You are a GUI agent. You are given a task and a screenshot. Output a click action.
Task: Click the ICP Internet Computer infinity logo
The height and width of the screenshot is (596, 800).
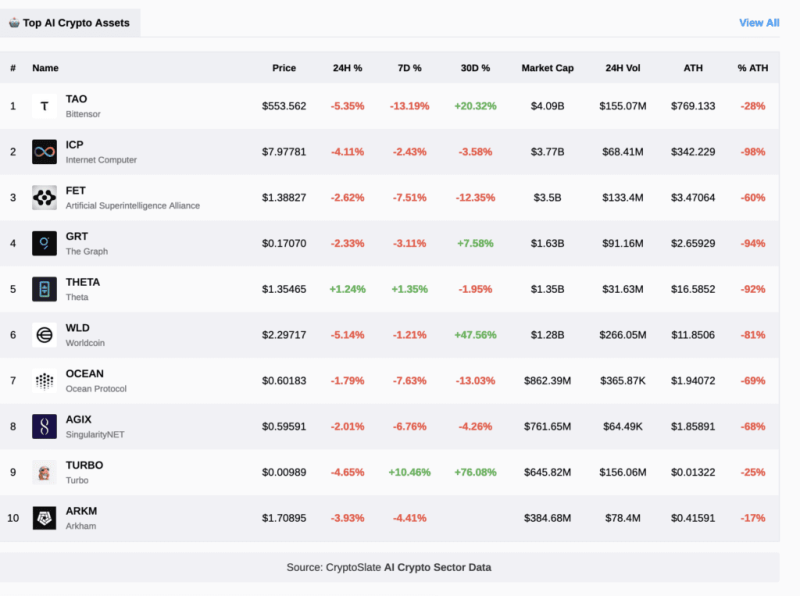click(44, 152)
